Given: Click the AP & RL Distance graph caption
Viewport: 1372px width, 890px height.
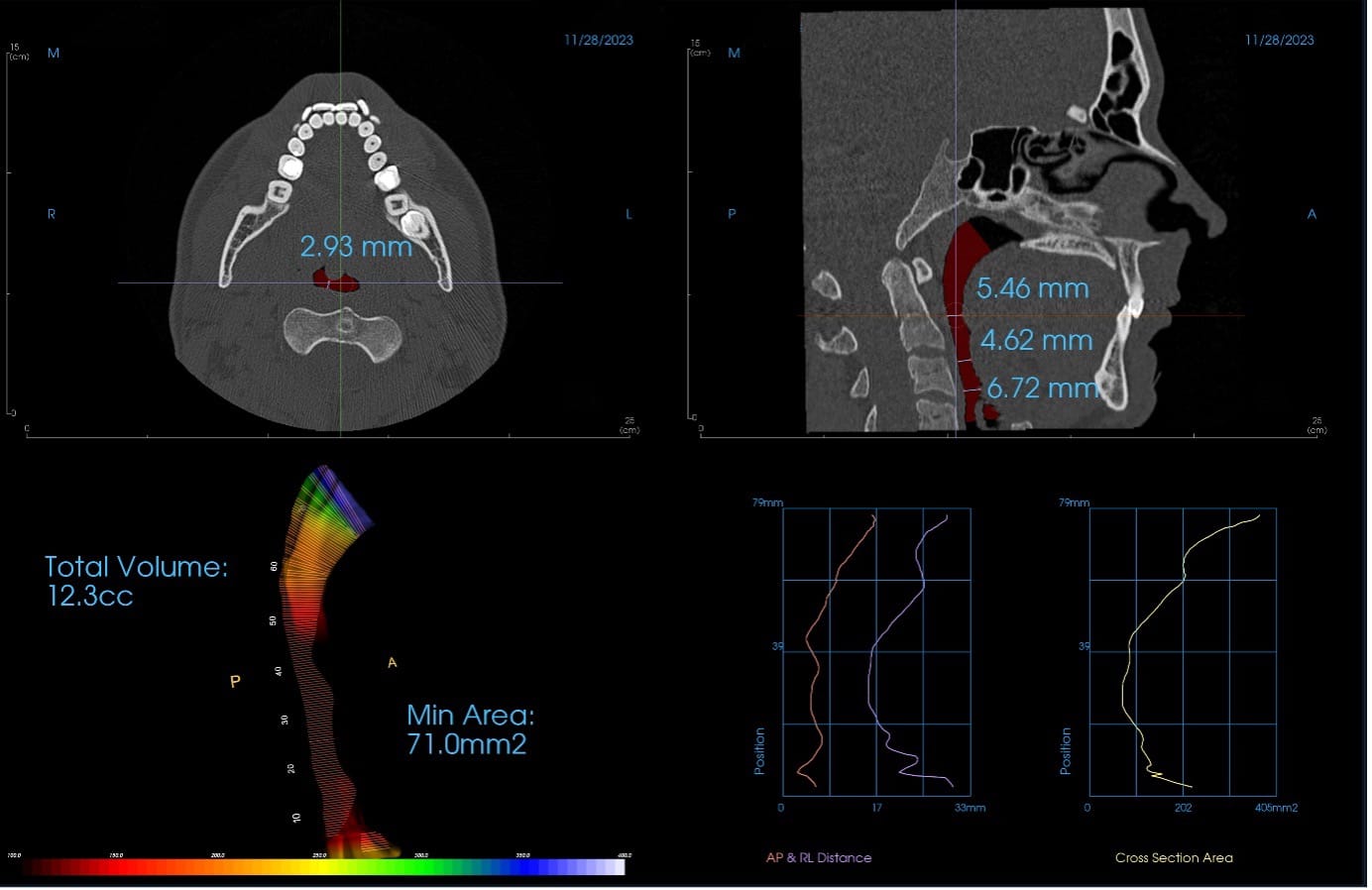Looking at the screenshot, I should pyautogui.click(x=819, y=857).
